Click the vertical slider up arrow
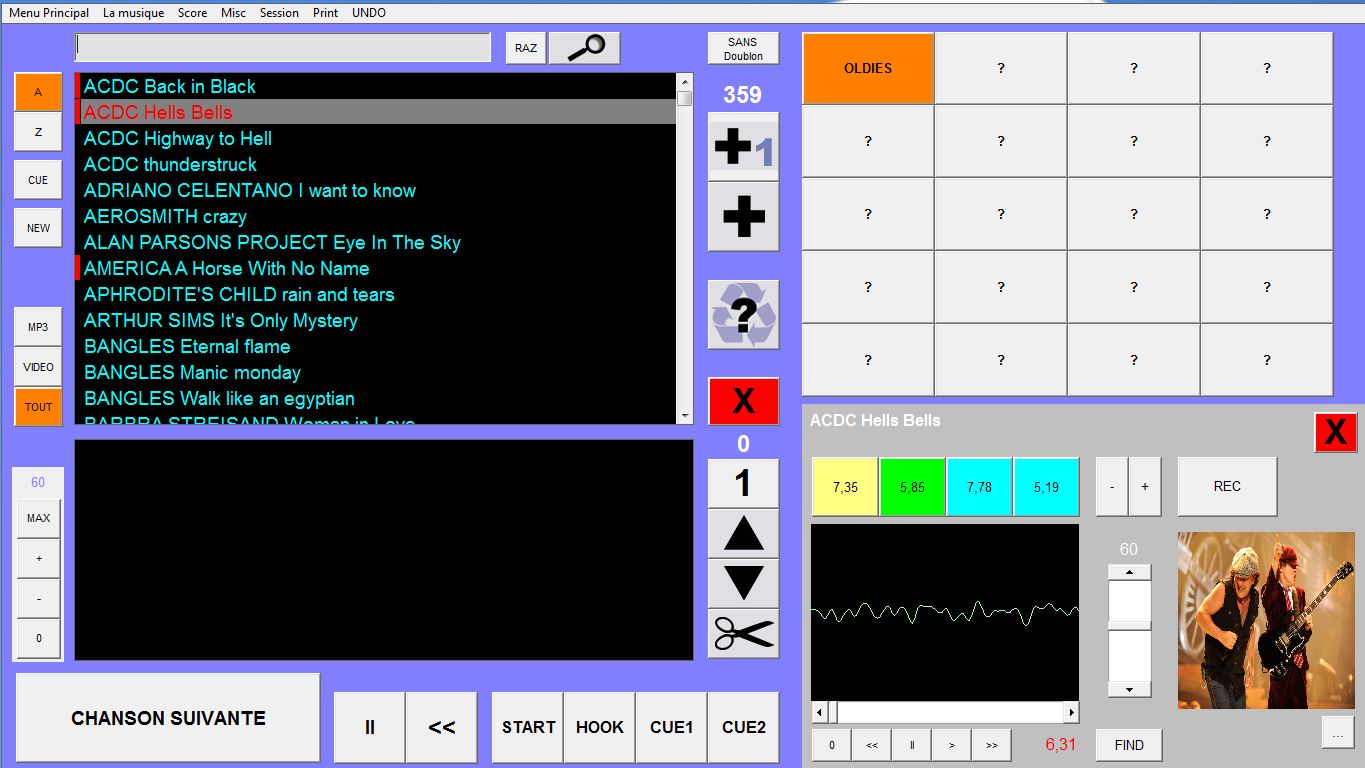Screen dimensions: 1365x768 1129,572
